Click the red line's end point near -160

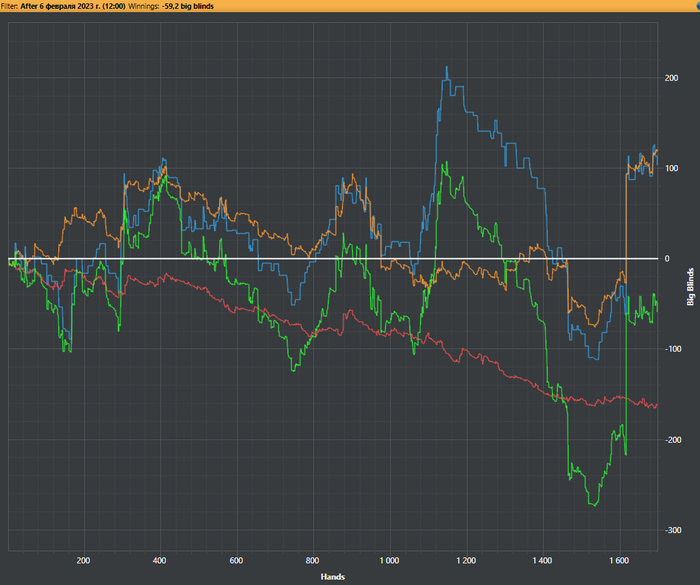tap(656, 405)
